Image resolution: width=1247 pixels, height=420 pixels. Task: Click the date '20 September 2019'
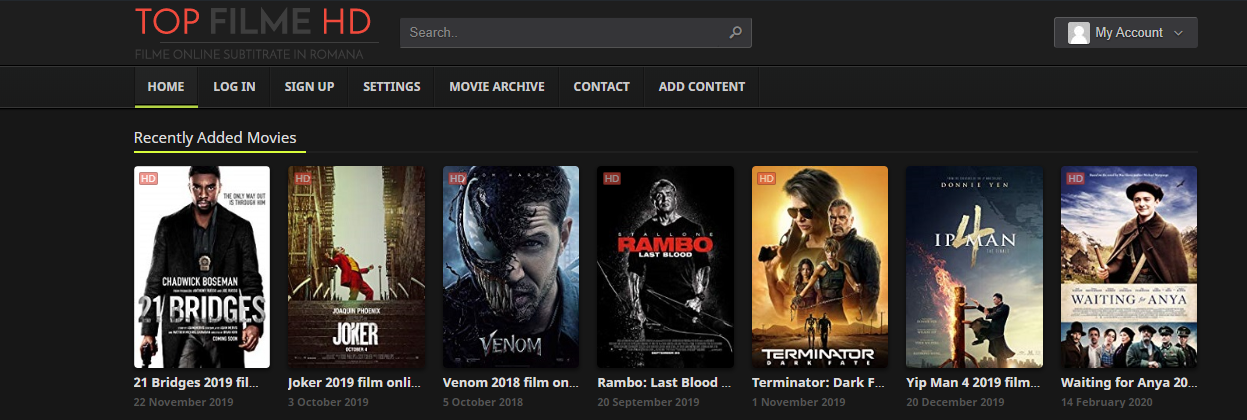[648, 402]
